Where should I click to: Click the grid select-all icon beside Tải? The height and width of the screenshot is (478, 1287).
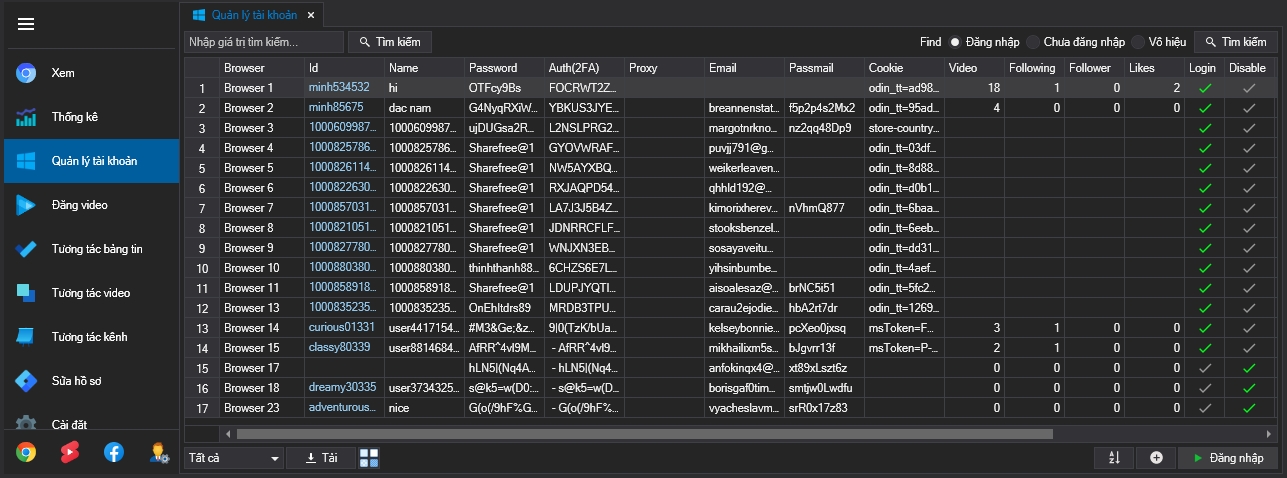(x=369, y=457)
